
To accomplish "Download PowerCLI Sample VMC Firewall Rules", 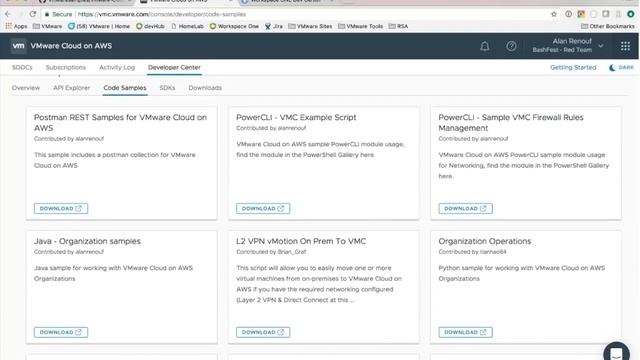I will pos(465,208).
